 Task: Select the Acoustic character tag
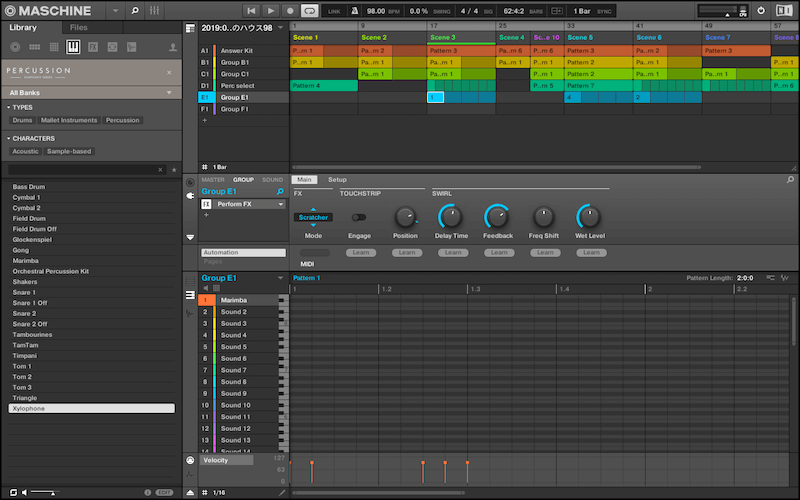(x=26, y=152)
